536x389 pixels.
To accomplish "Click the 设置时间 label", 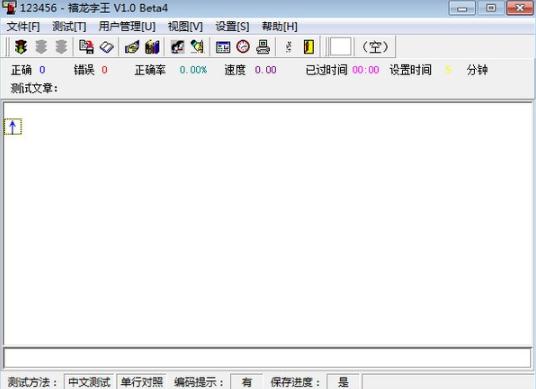I will pos(411,70).
